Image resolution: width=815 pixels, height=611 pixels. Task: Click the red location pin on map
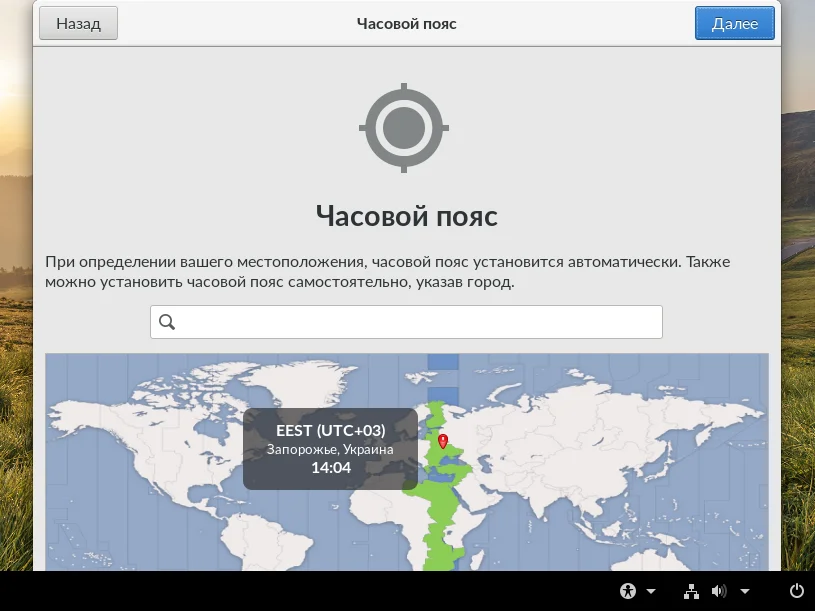point(443,441)
